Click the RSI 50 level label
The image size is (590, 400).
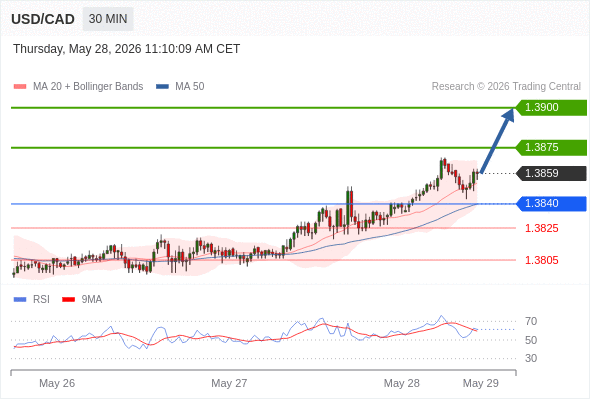(x=531, y=340)
